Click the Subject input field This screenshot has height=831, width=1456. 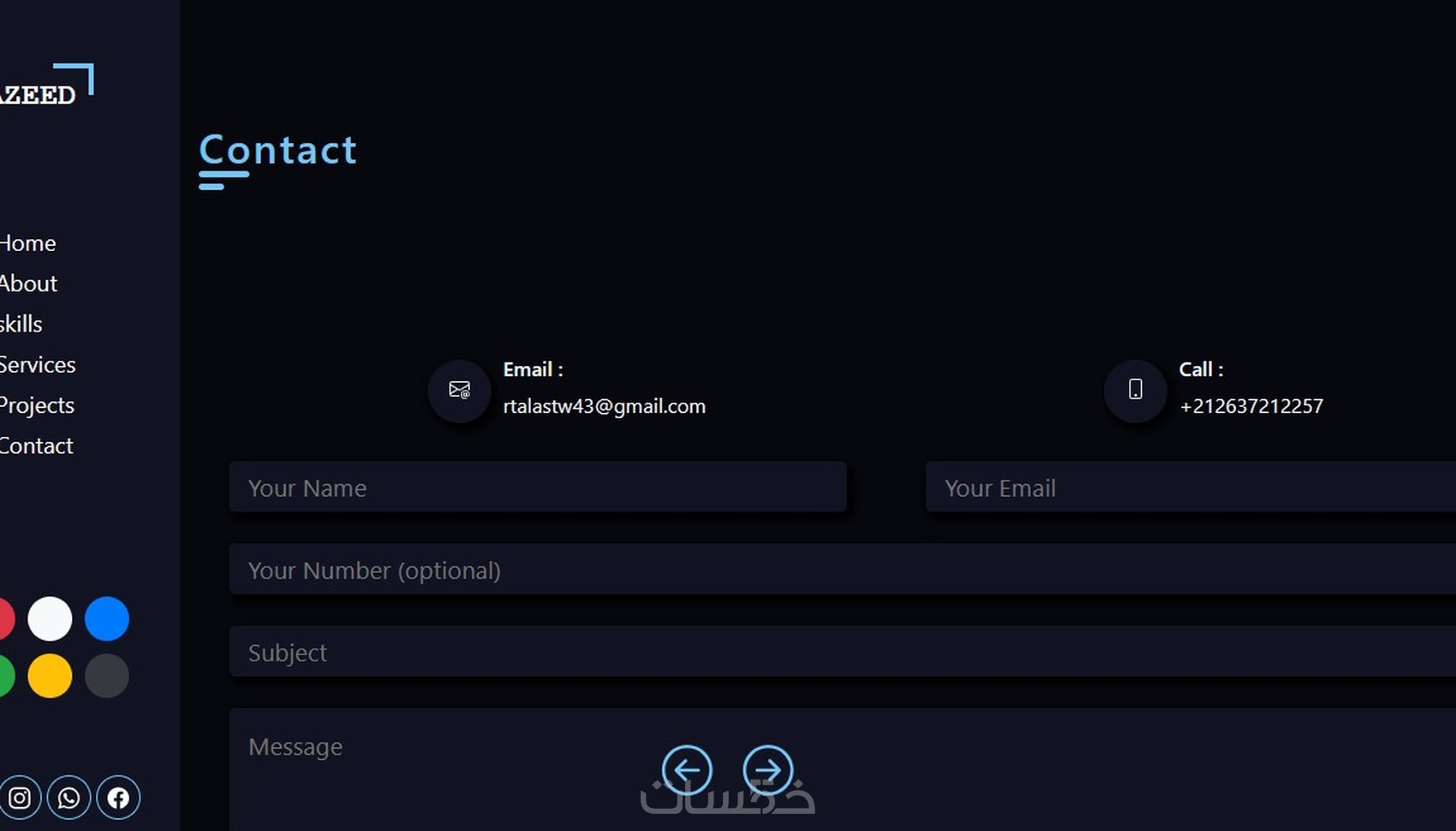[x=843, y=652]
